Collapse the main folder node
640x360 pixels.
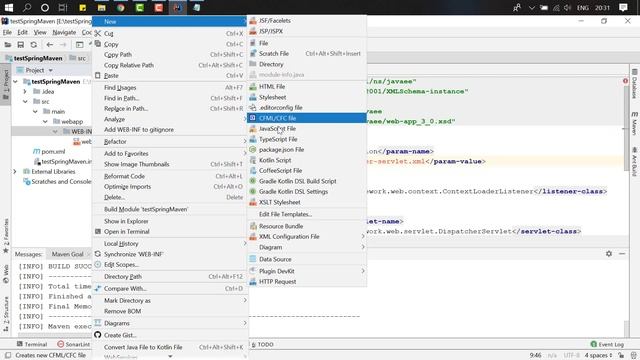tap(36, 111)
